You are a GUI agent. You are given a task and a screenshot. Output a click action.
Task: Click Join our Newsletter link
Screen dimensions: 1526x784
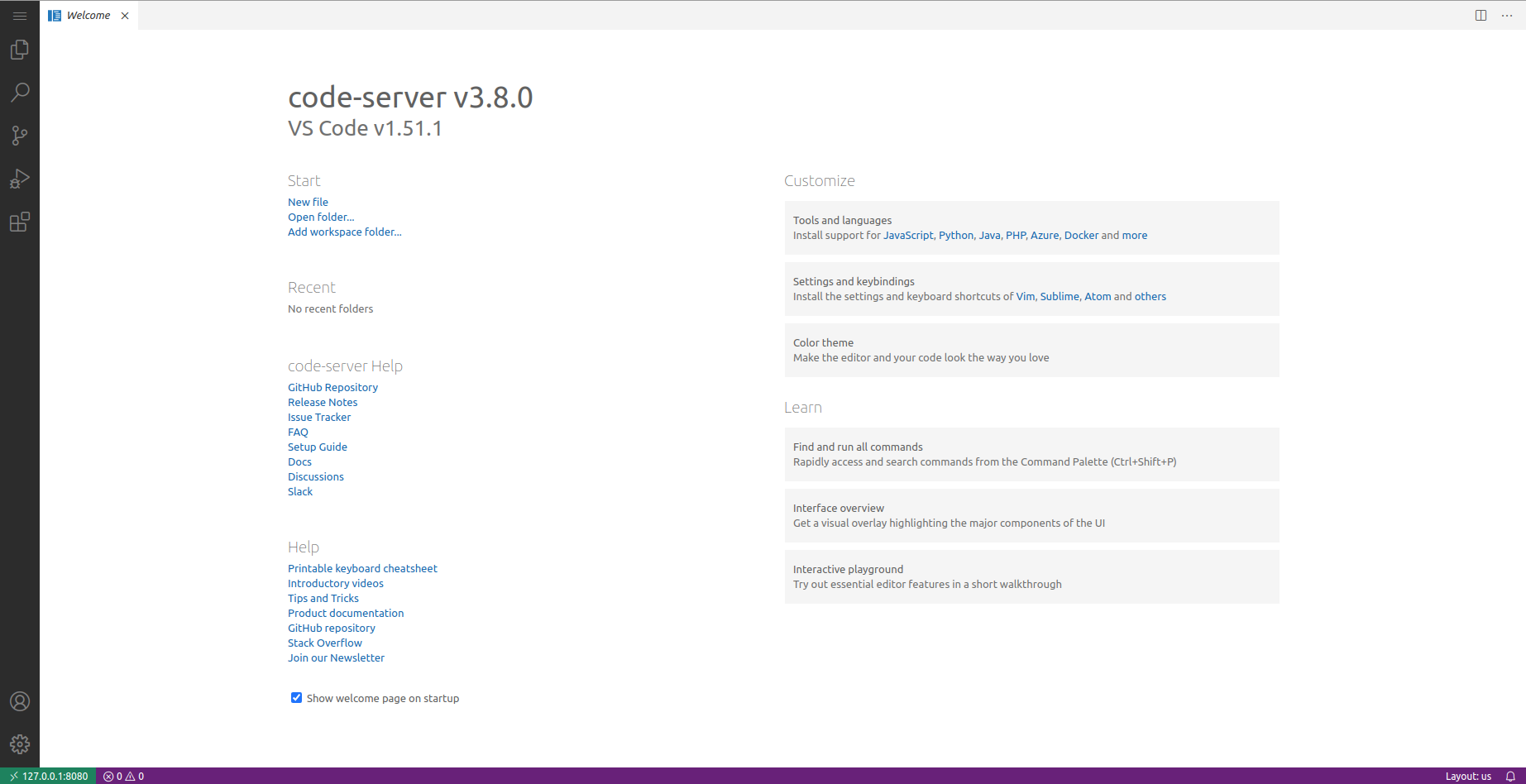tap(336, 657)
